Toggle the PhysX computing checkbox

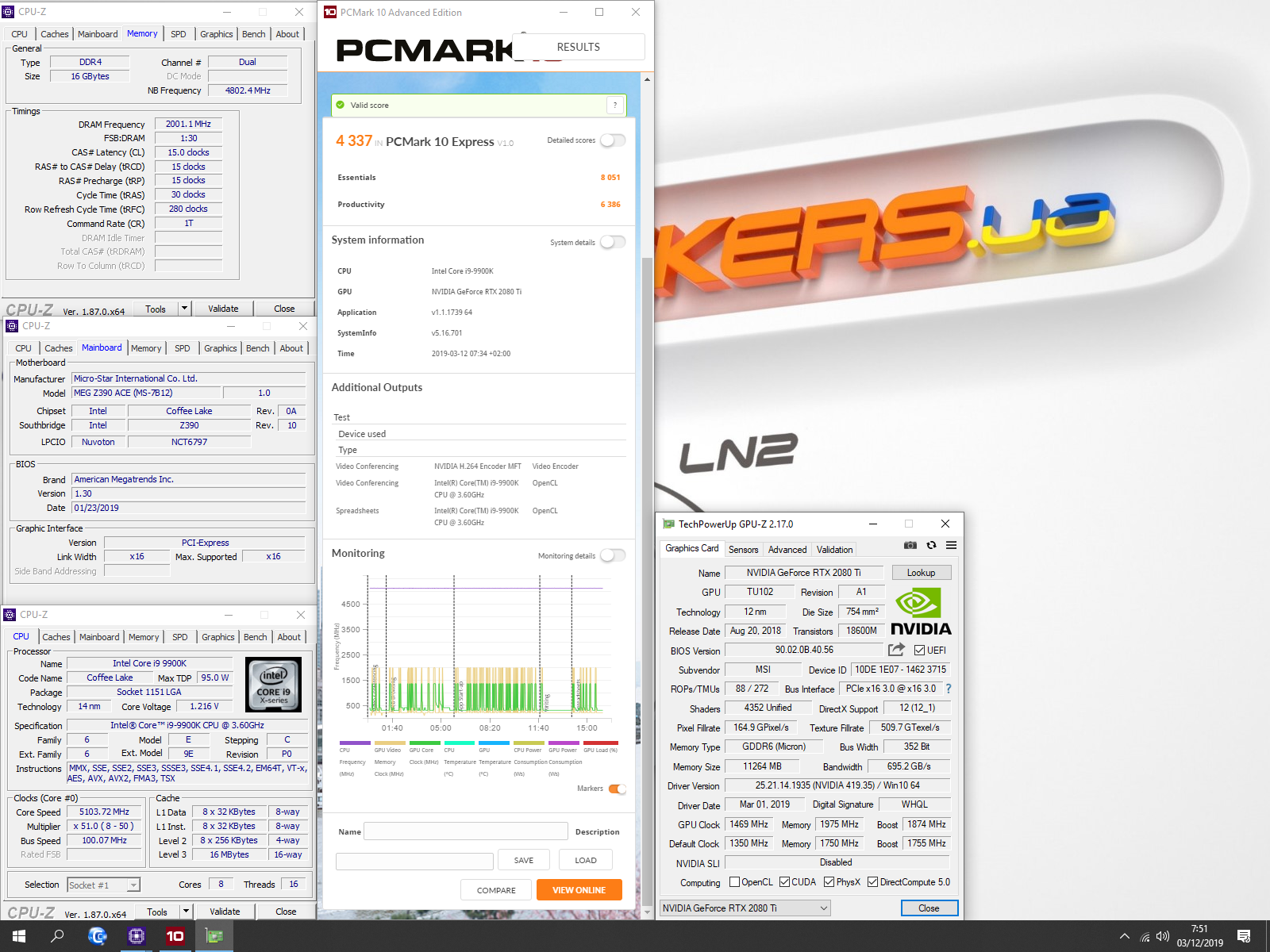[829, 882]
